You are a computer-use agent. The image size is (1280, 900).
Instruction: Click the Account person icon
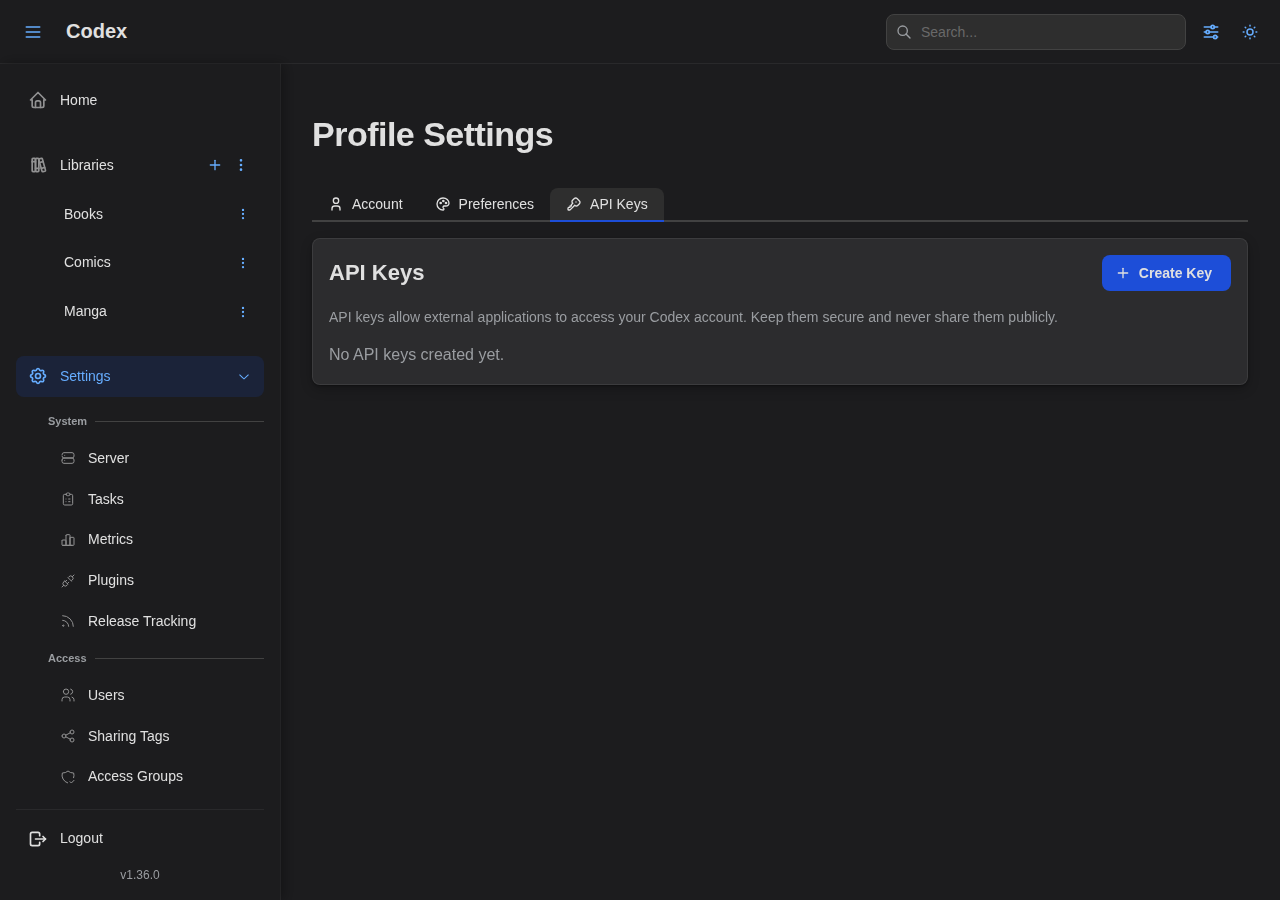tap(336, 204)
